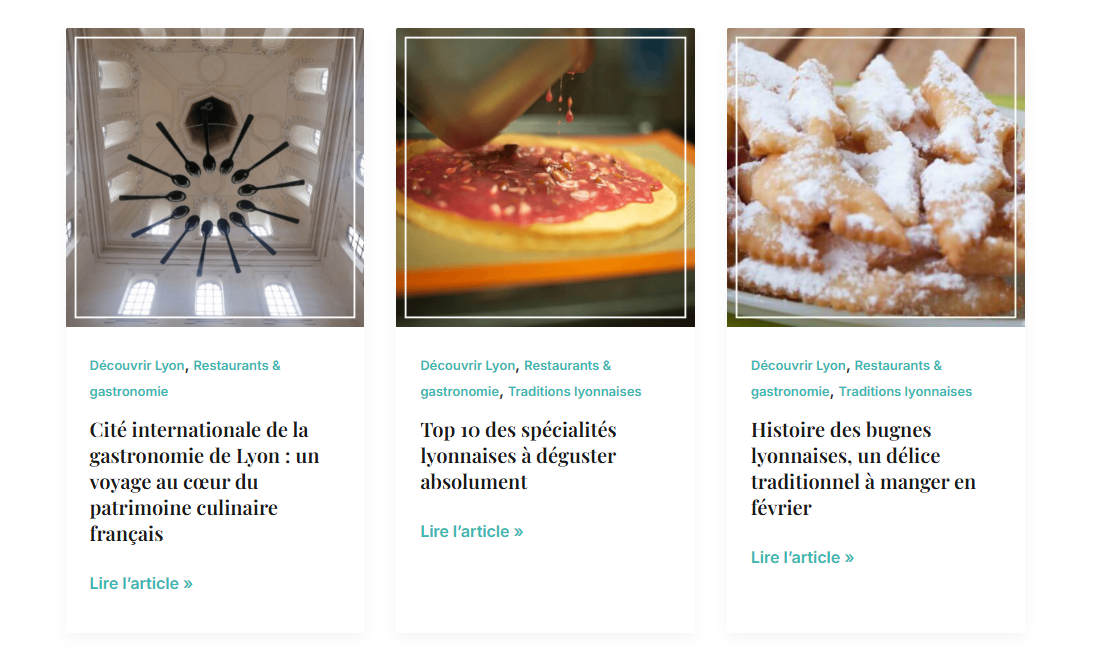Screen dimensions: 1096x655
Task: Click 'Découvrir Lyon' category in middle card
Action: (x=468, y=366)
